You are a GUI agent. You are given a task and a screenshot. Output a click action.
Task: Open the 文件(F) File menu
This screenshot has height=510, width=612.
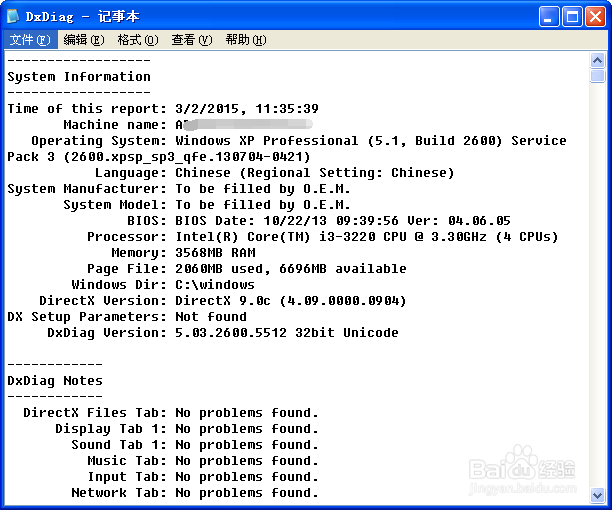click(30, 40)
